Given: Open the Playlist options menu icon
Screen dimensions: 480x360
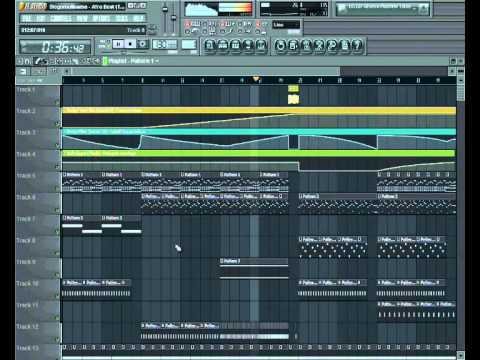Looking at the screenshot, I should coord(20,61).
